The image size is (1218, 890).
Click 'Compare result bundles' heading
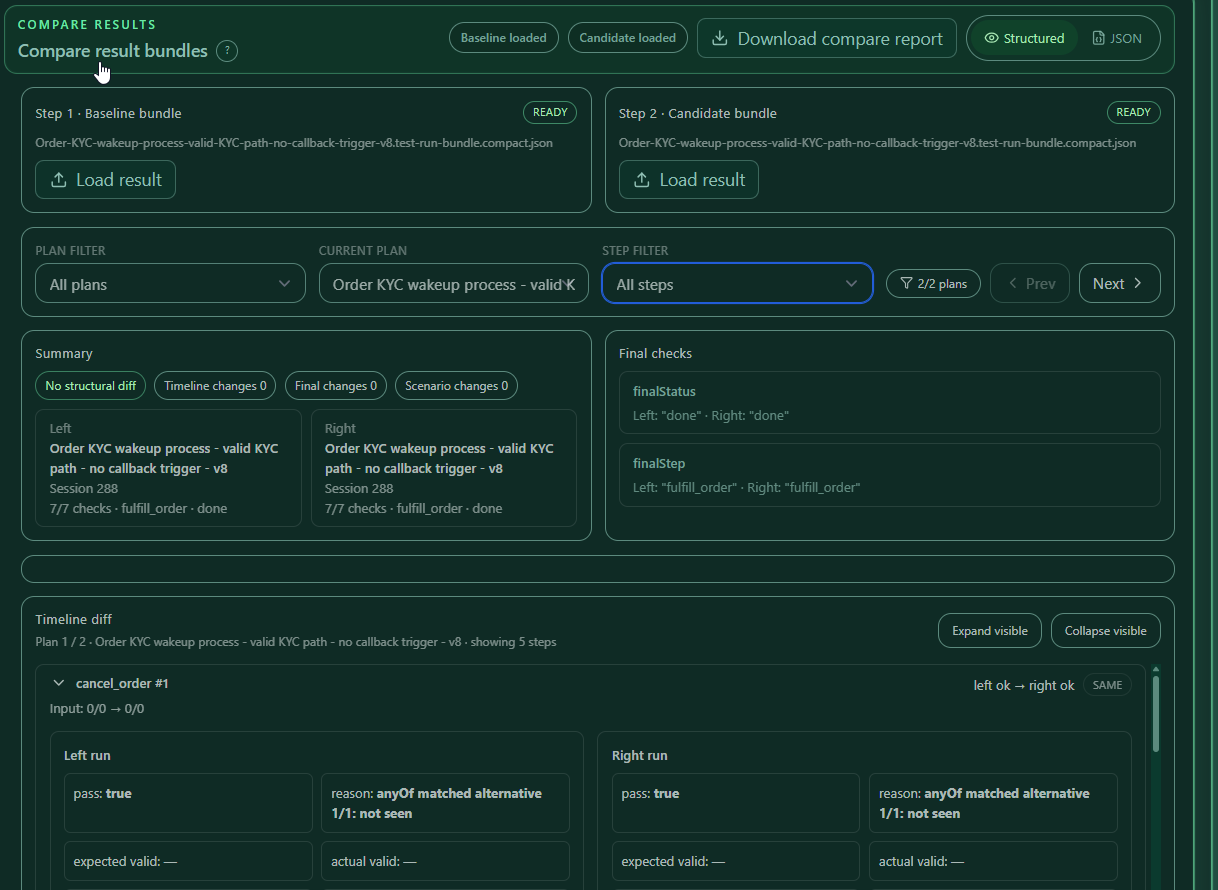(113, 51)
